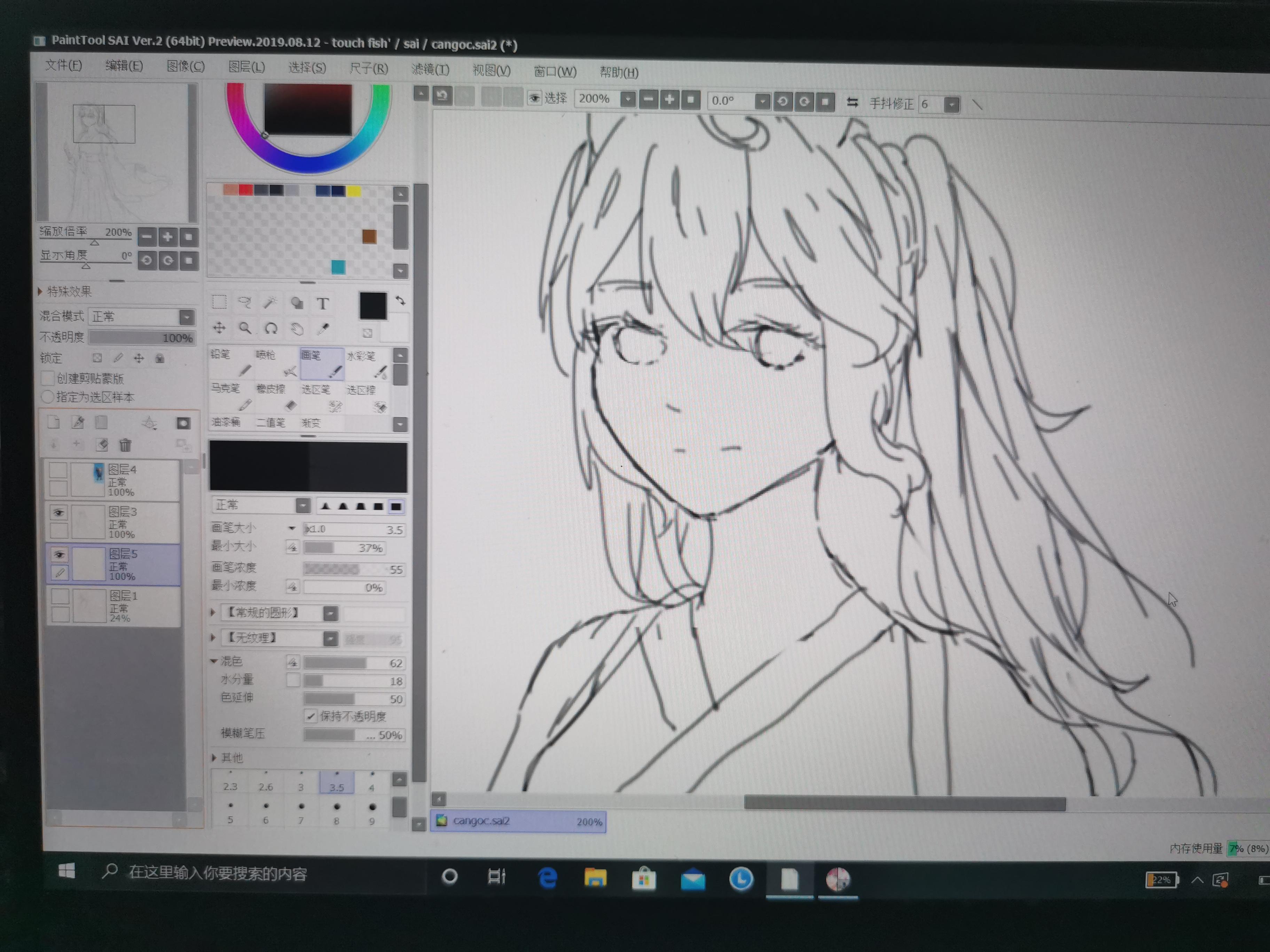1270x952 pixels.
Task: Choose the 水彩笔 watercolor brush
Action: pyautogui.click(x=367, y=364)
